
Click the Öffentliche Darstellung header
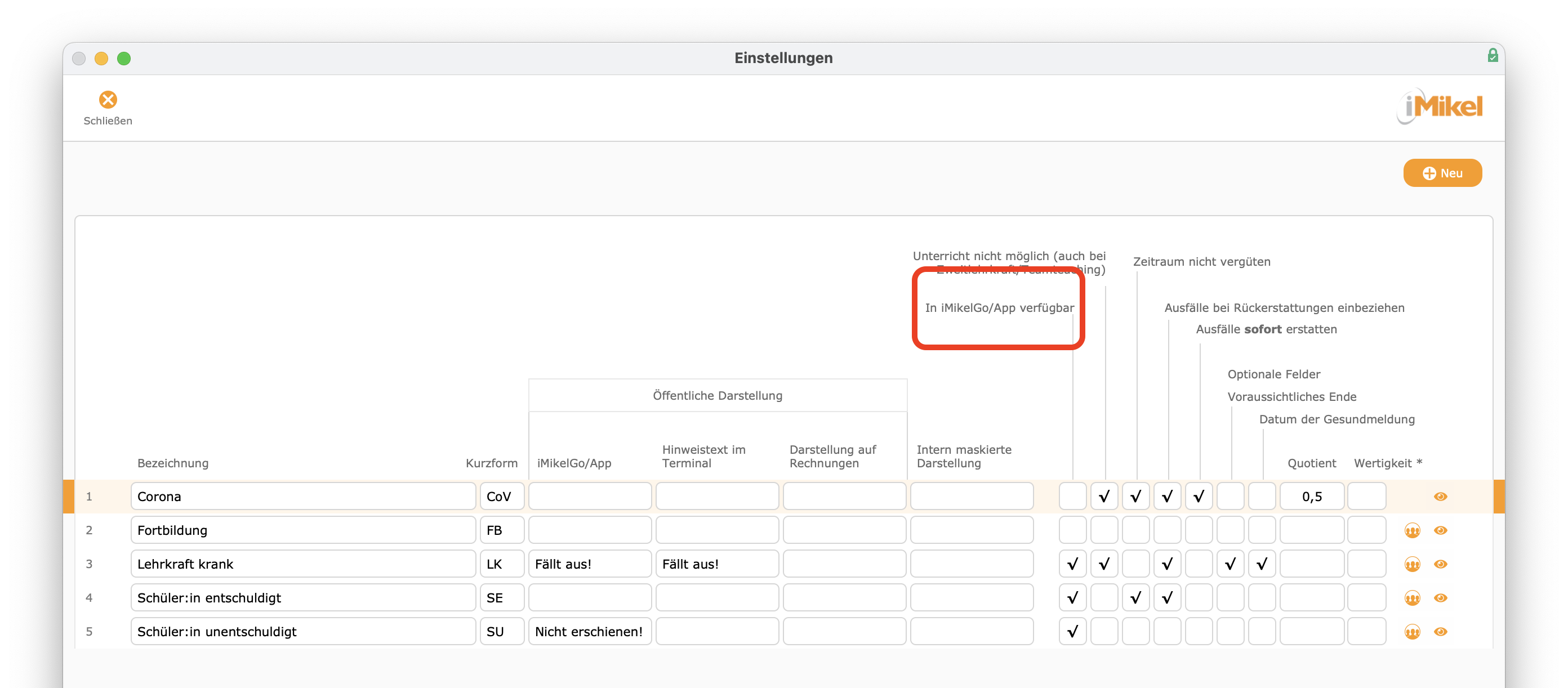[717, 395]
